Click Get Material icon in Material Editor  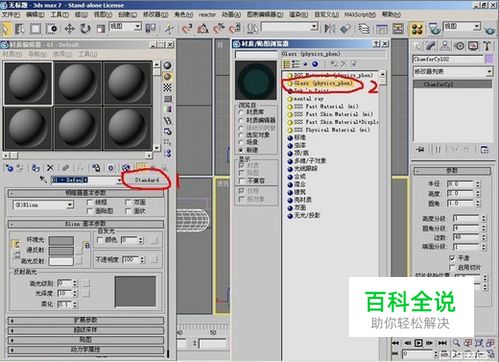click(9, 168)
